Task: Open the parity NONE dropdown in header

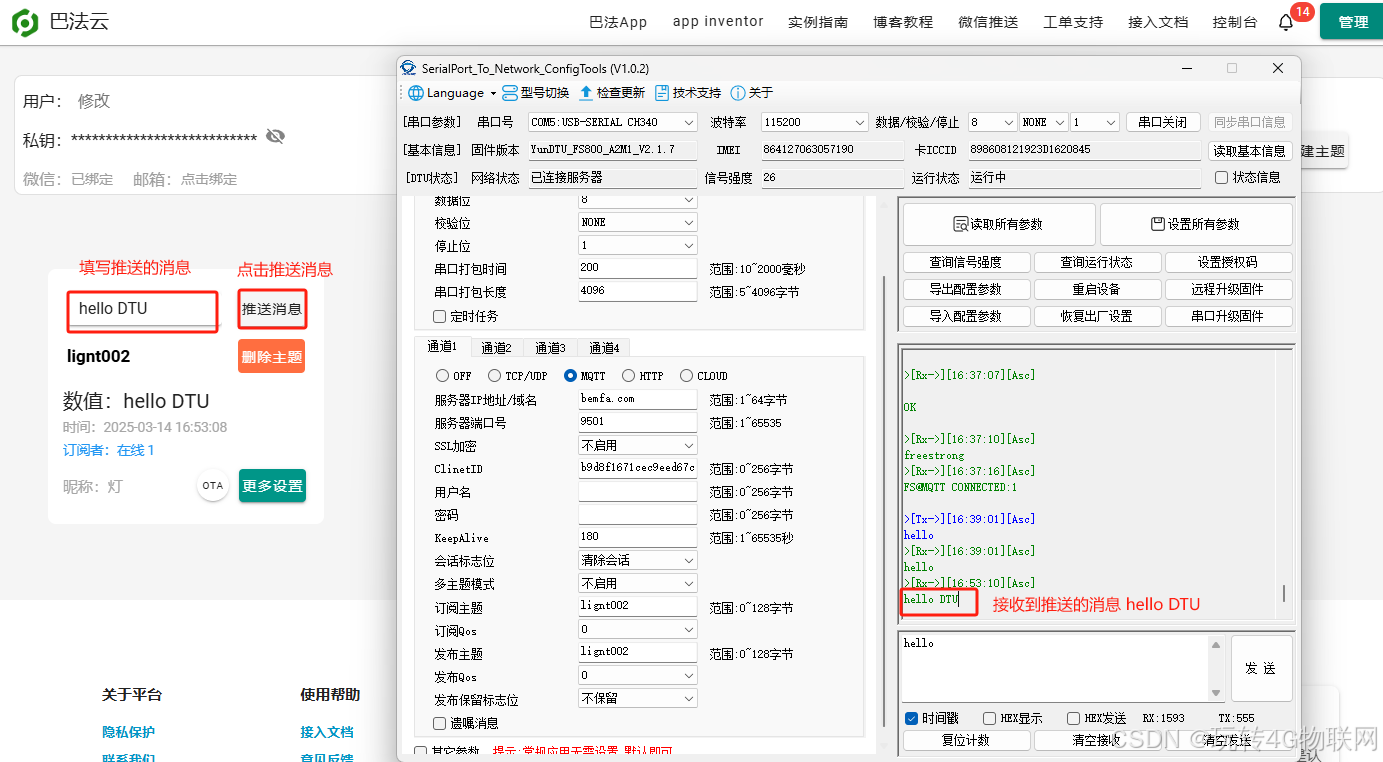Action: pyautogui.click(x=1043, y=122)
